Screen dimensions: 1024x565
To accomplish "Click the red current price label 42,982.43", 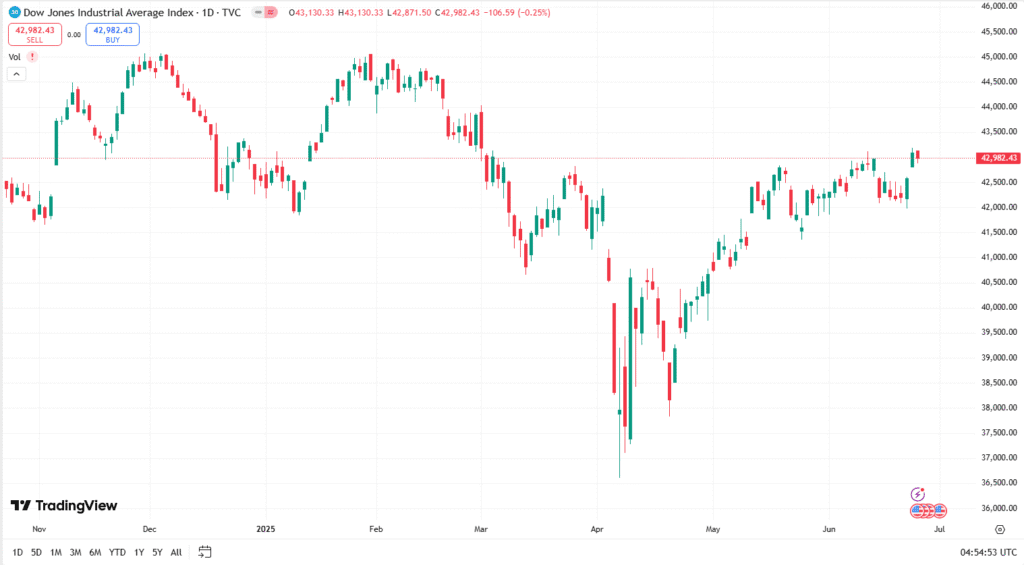I will click(999, 158).
